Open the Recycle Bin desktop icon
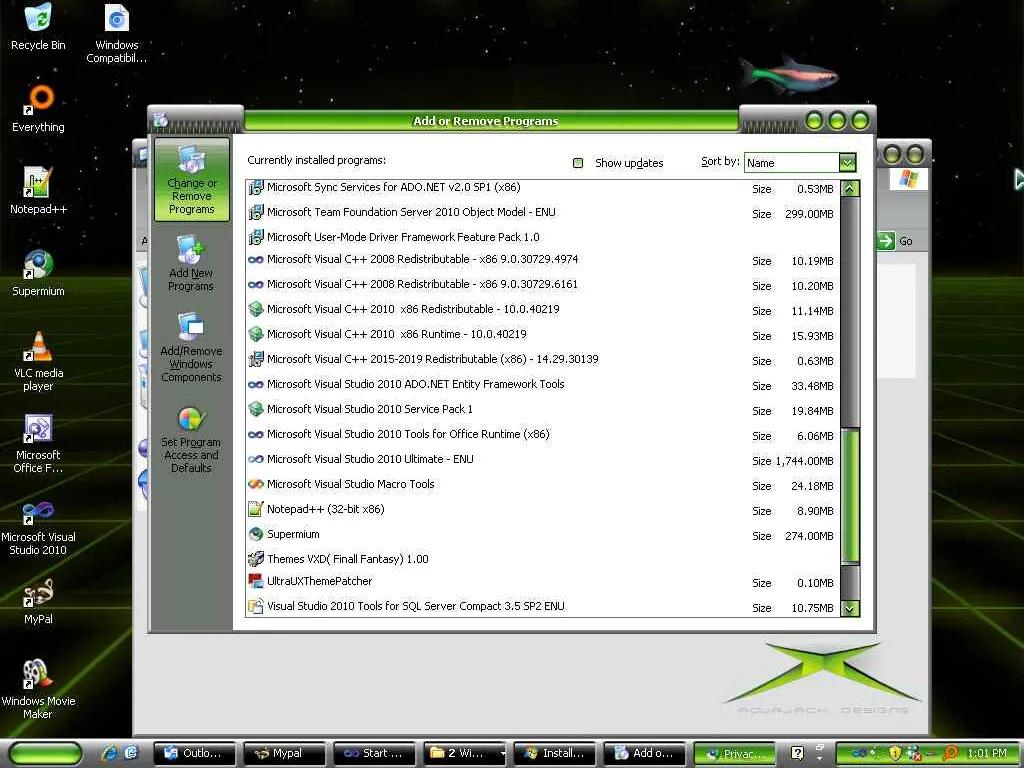1024x768 pixels. 38,27
